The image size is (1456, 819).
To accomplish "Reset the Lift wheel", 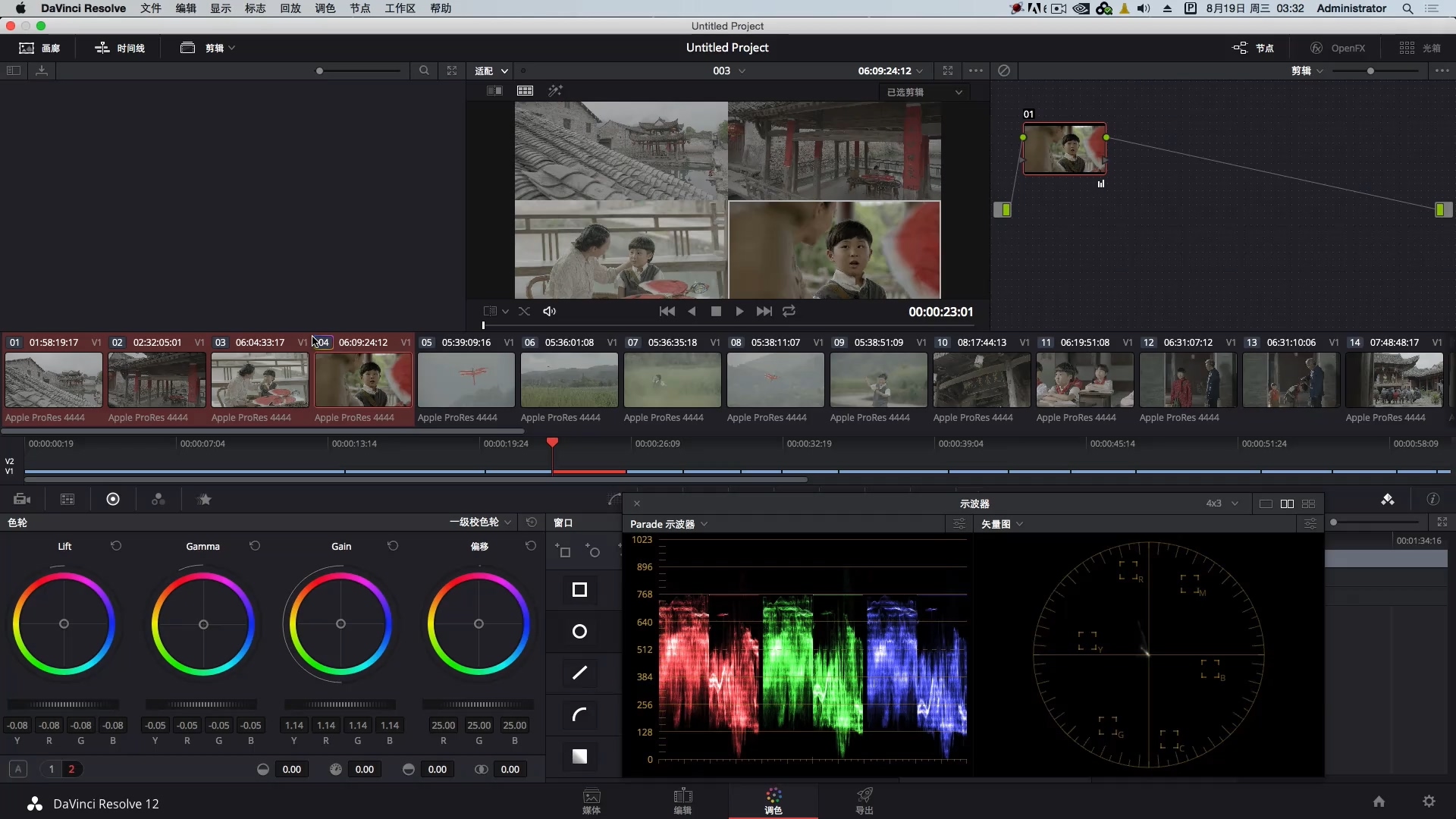I will [116, 546].
